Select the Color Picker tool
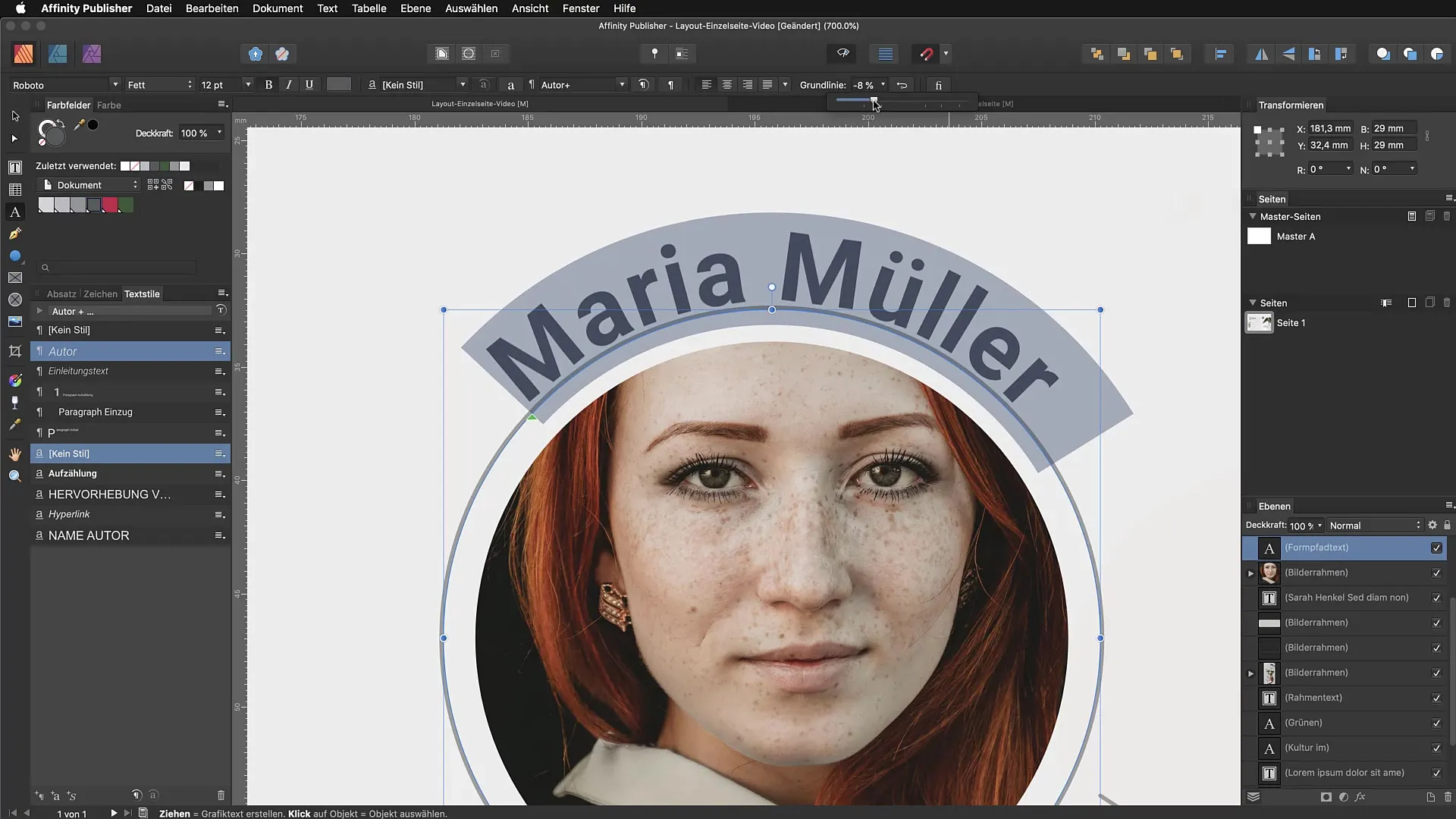1456x819 pixels. [x=15, y=425]
